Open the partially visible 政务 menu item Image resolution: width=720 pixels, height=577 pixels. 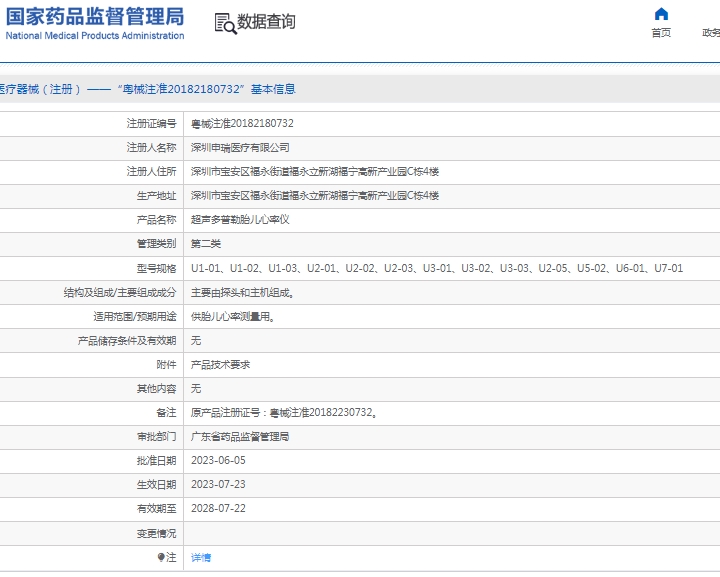pyautogui.click(x=711, y=33)
